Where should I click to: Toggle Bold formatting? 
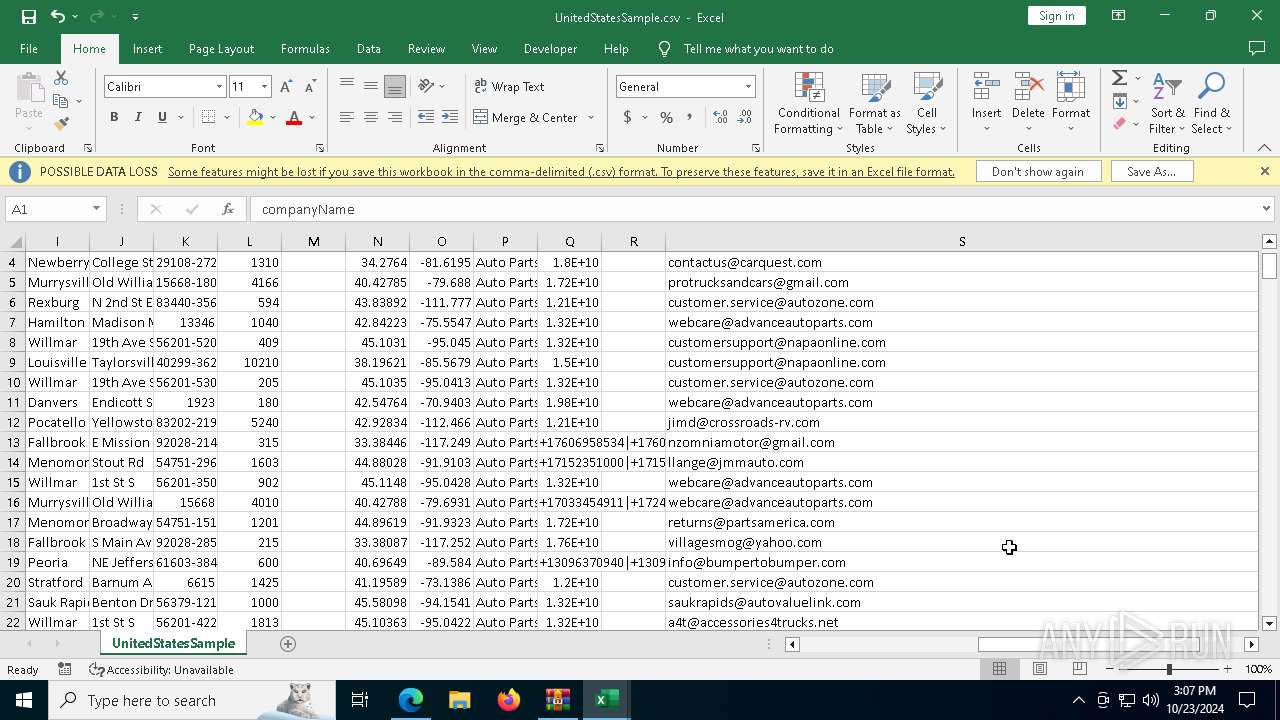click(x=114, y=117)
